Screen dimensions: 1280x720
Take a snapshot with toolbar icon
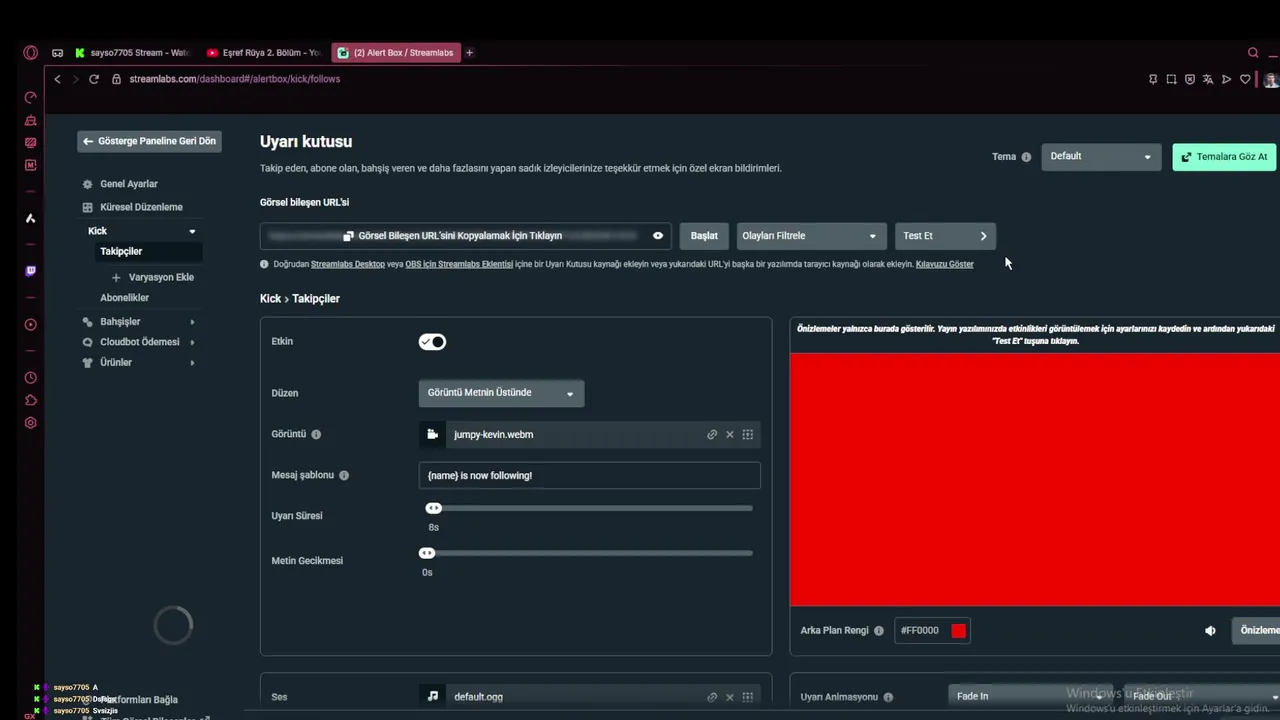coord(1171,79)
